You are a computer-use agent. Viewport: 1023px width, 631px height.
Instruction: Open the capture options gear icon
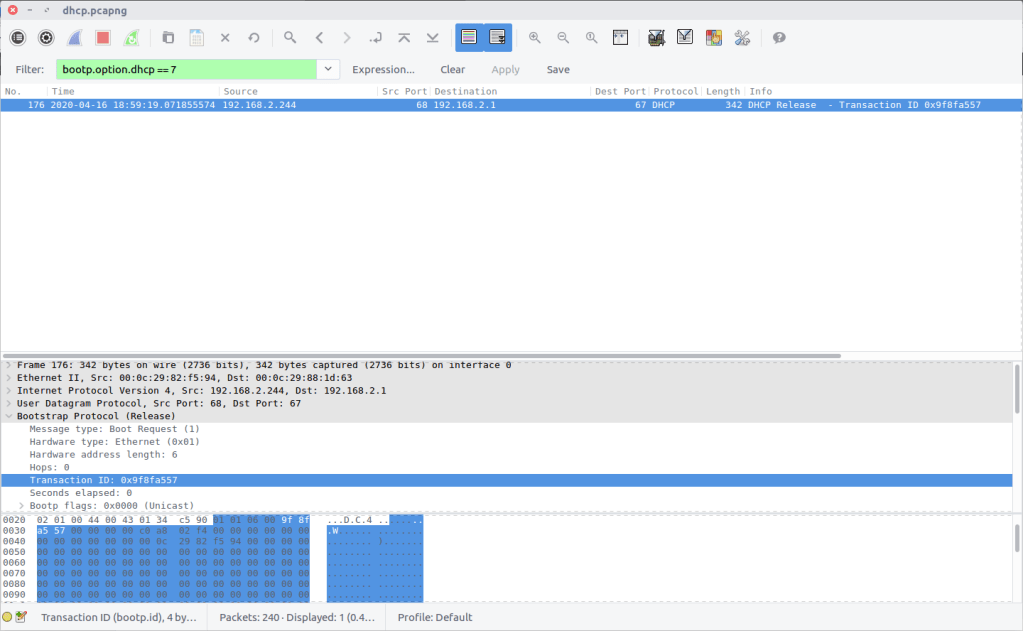point(46,38)
